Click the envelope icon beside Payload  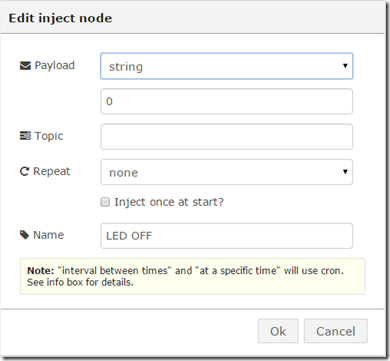pyautogui.click(x=25, y=66)
